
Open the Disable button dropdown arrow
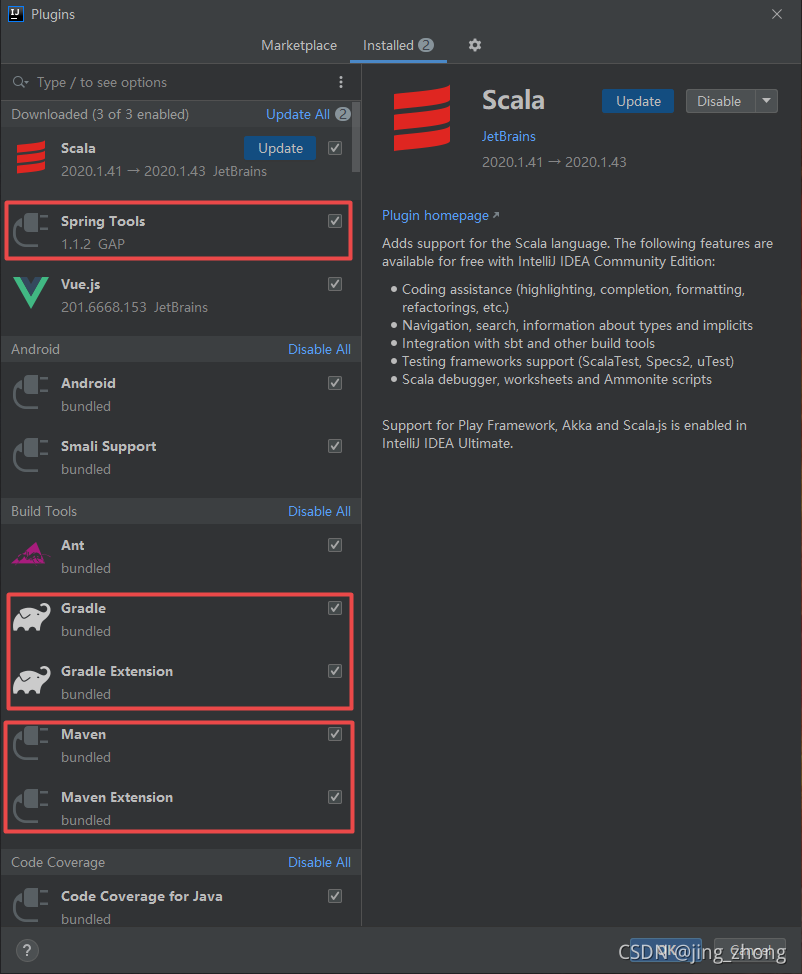767,101
